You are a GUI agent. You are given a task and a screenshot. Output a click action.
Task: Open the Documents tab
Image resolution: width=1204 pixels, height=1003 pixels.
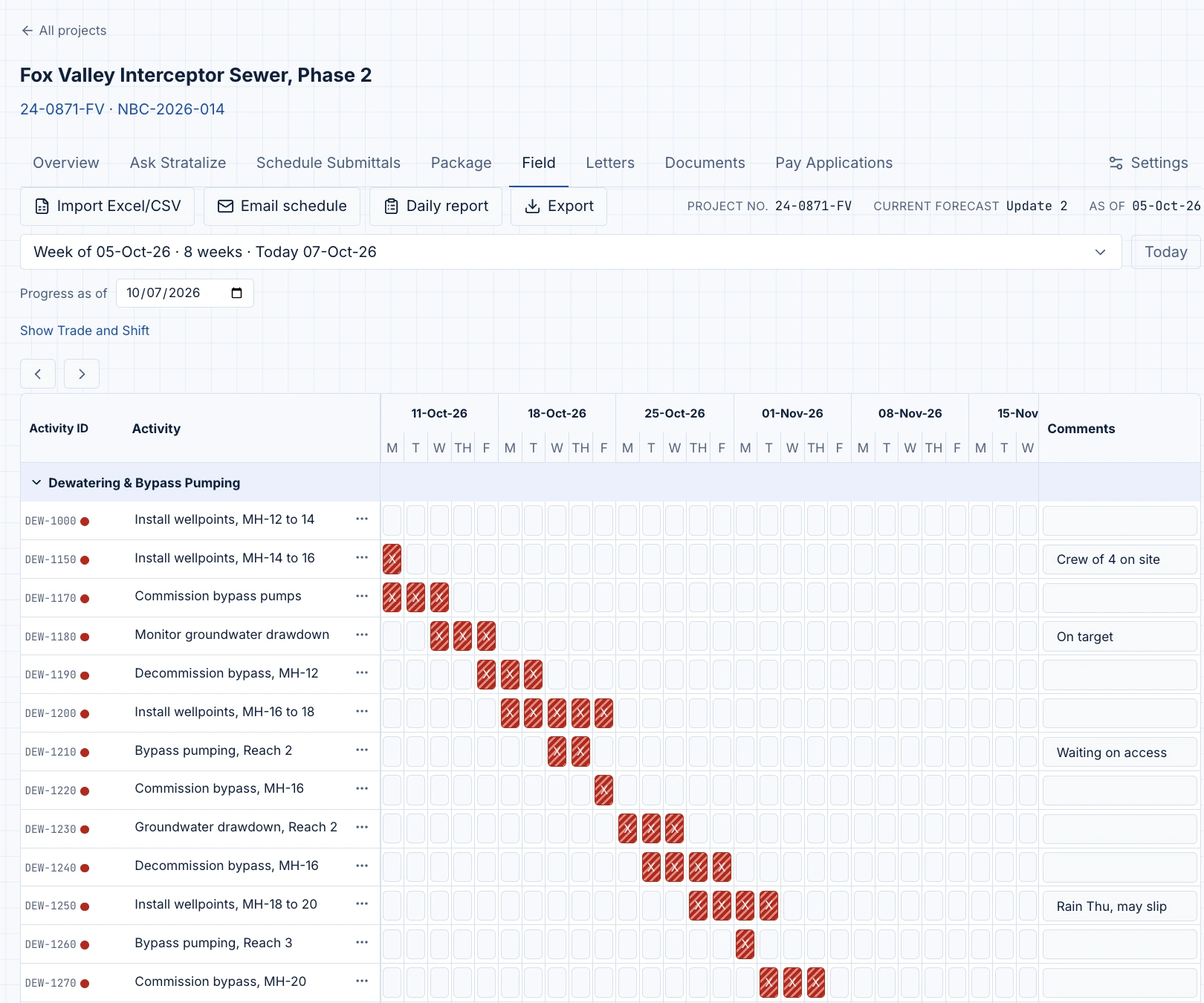[x=705, y=163]
